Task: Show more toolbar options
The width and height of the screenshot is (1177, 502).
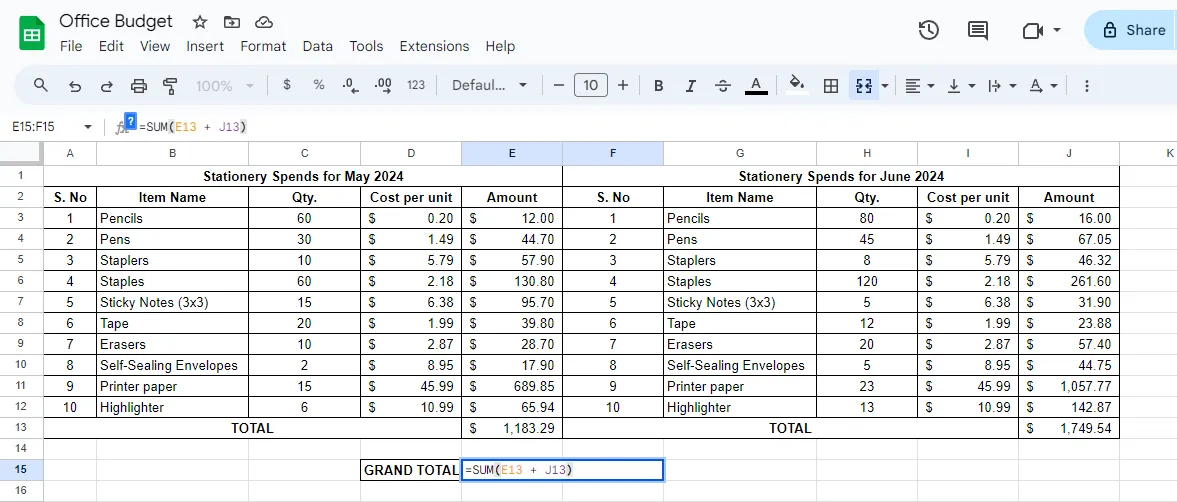Action: pyautogui.click(x=1086, y=86)
